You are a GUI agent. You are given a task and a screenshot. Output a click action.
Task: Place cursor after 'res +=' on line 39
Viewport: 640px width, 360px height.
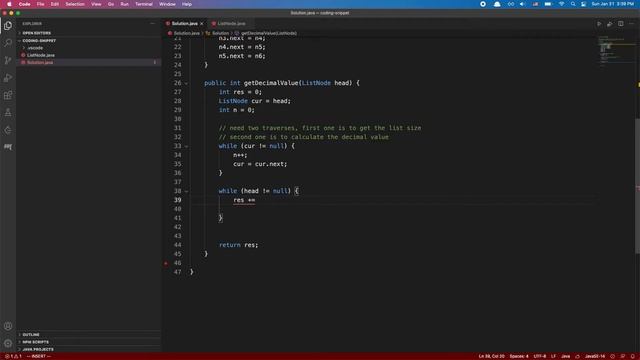coord(256,200)
